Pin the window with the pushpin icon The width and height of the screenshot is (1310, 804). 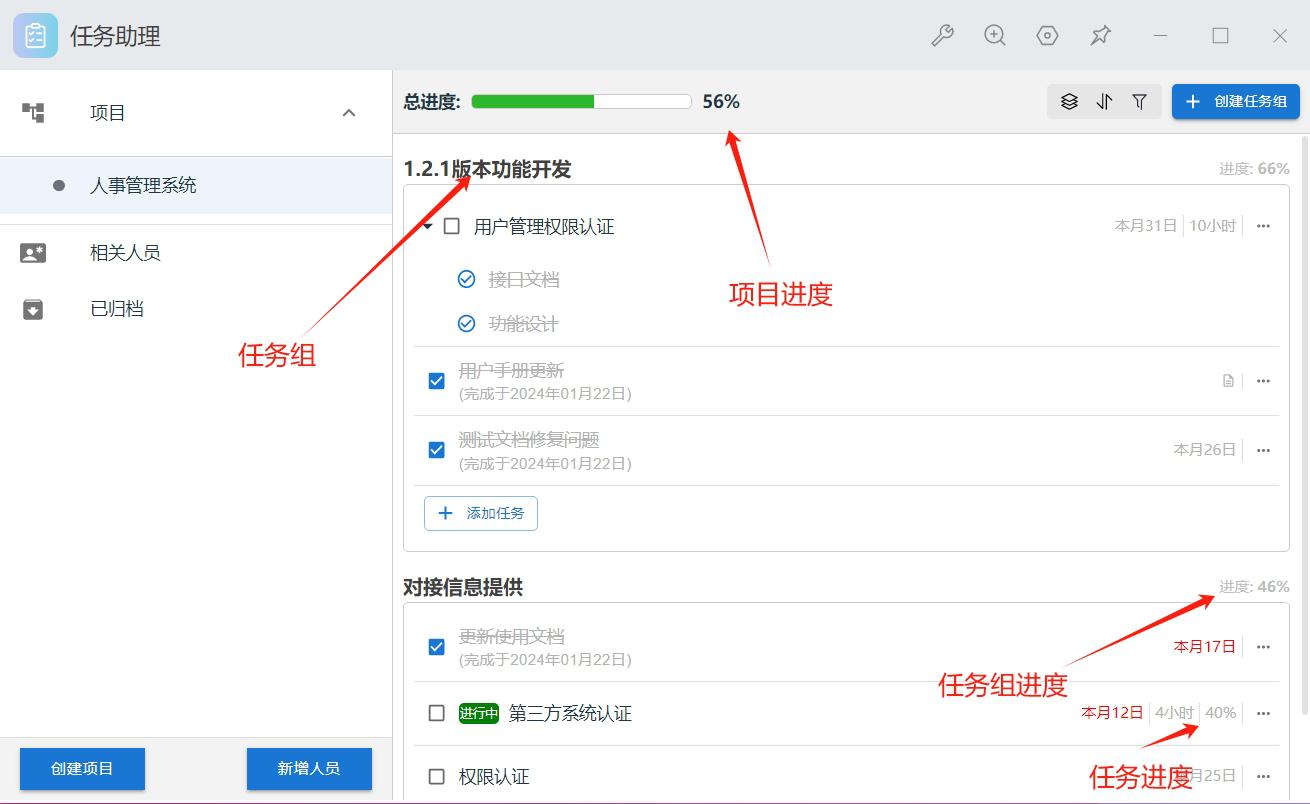pos(1100,36)
